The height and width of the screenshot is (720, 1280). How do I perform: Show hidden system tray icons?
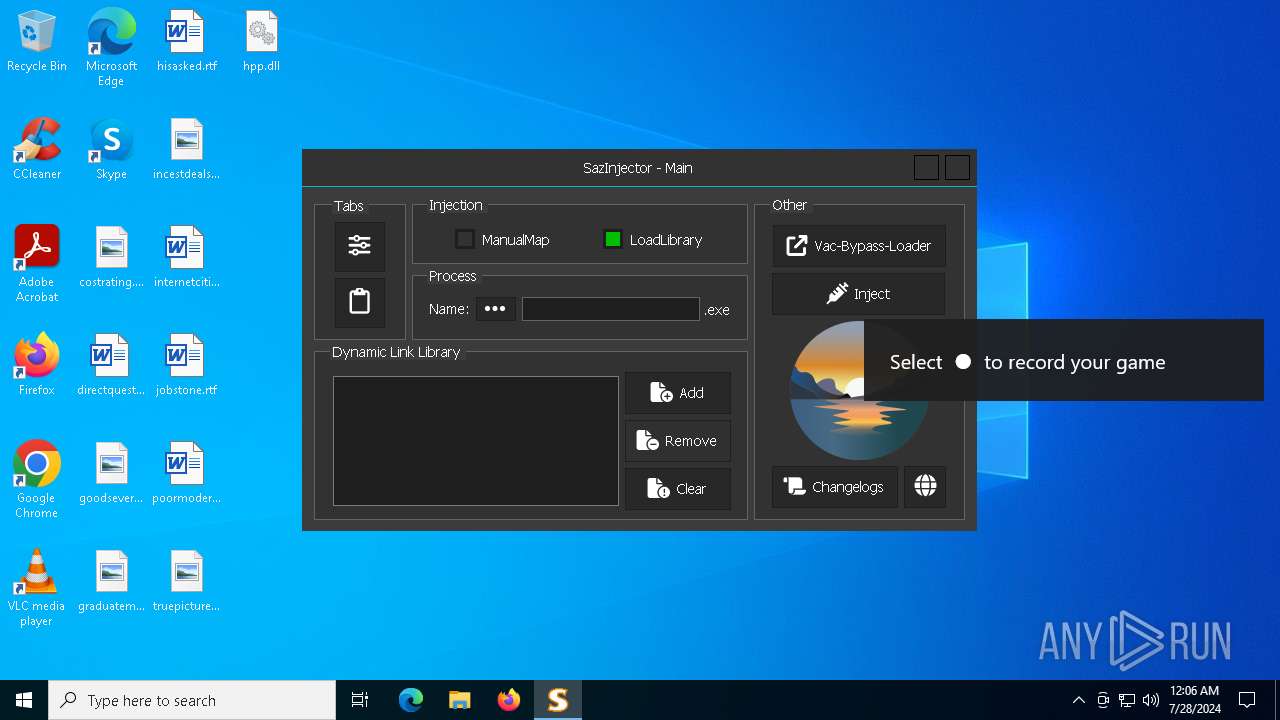[x=1078, y=700]
